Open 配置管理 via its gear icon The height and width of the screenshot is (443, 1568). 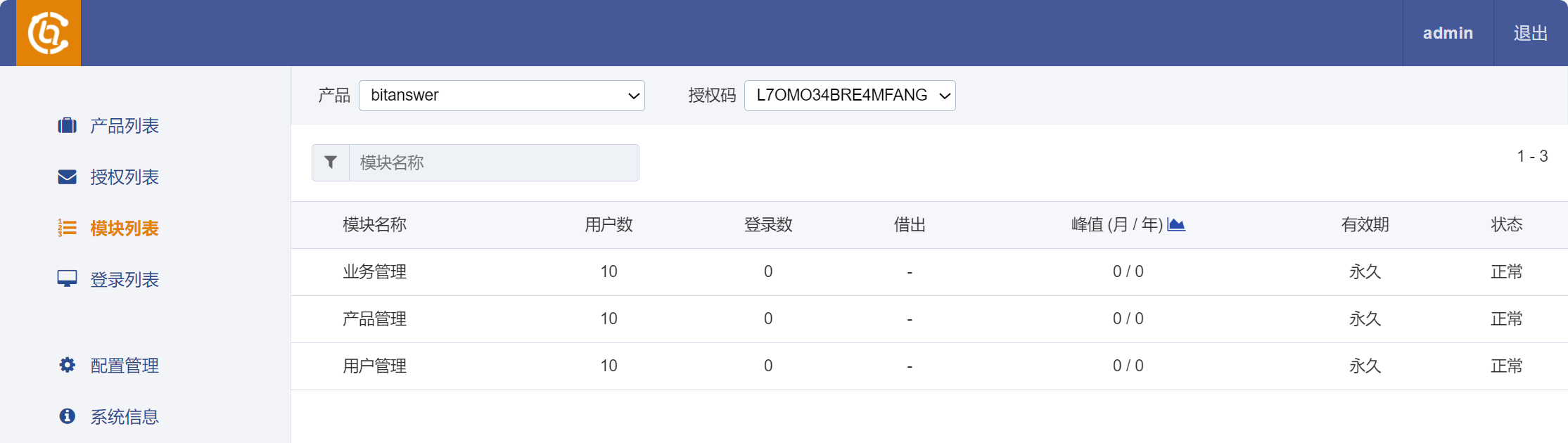[66, 365]
